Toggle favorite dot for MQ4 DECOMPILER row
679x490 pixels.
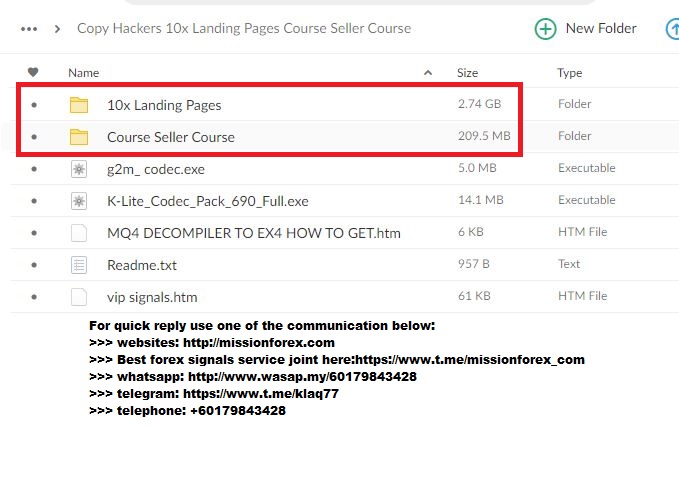click(34, 233)
